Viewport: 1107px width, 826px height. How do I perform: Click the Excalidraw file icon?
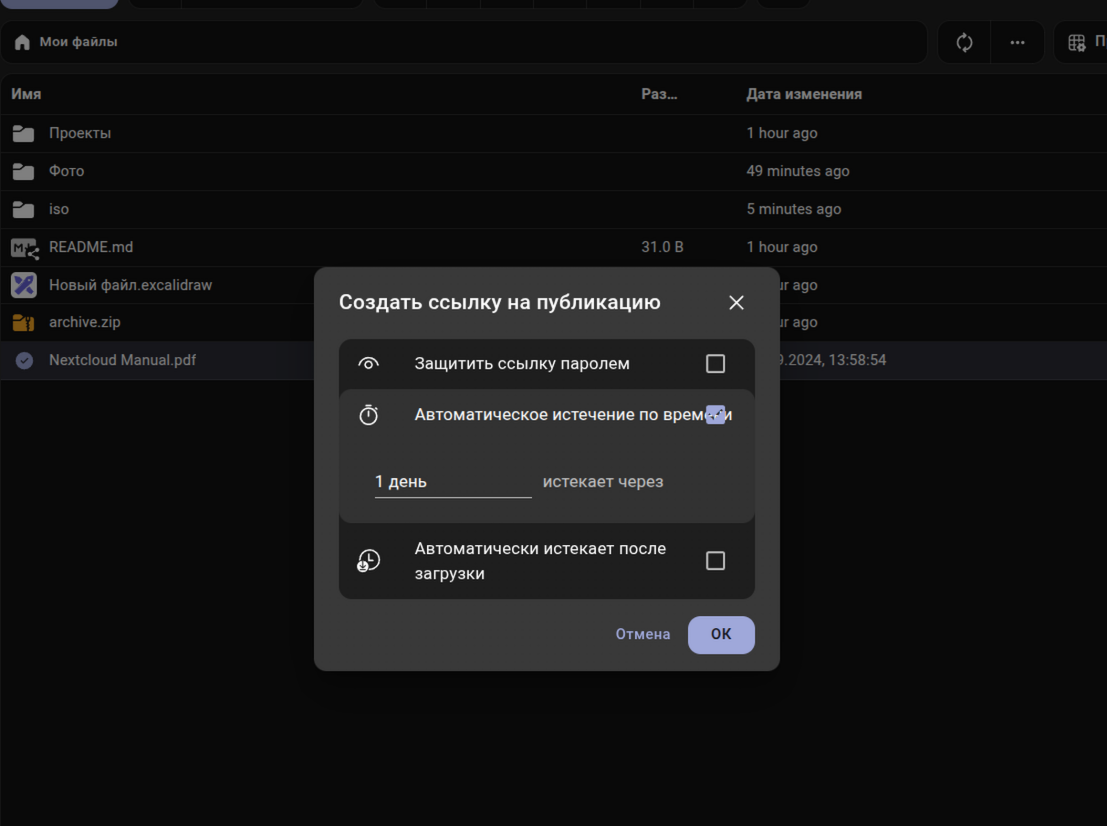tap(24, 285)
